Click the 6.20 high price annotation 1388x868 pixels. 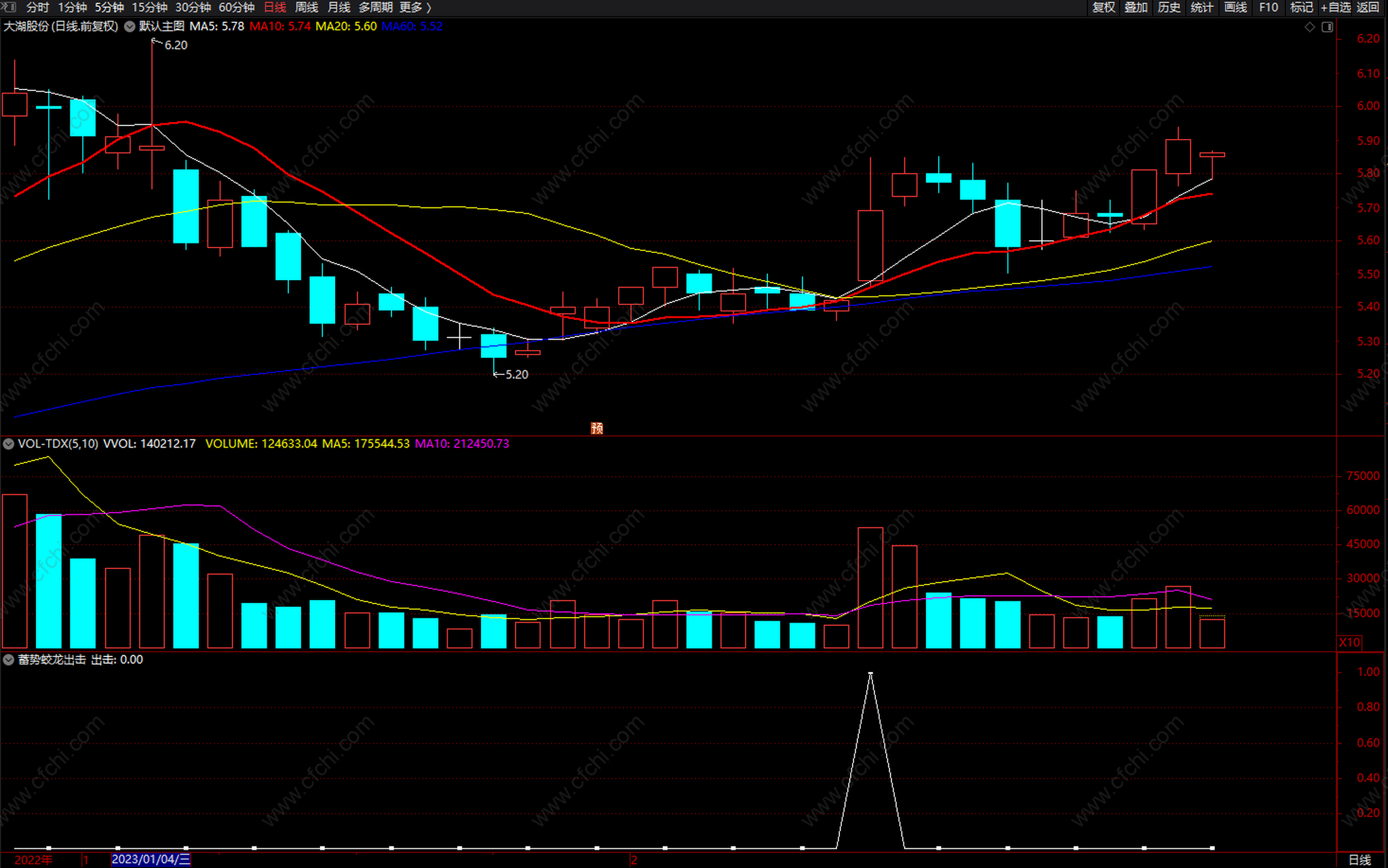[x=176, y=45]
